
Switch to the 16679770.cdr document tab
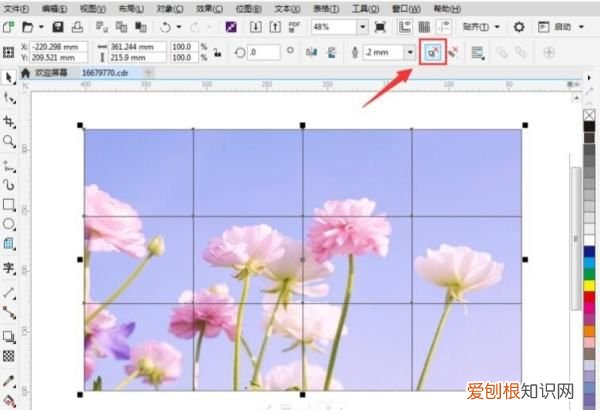point(105,72)
